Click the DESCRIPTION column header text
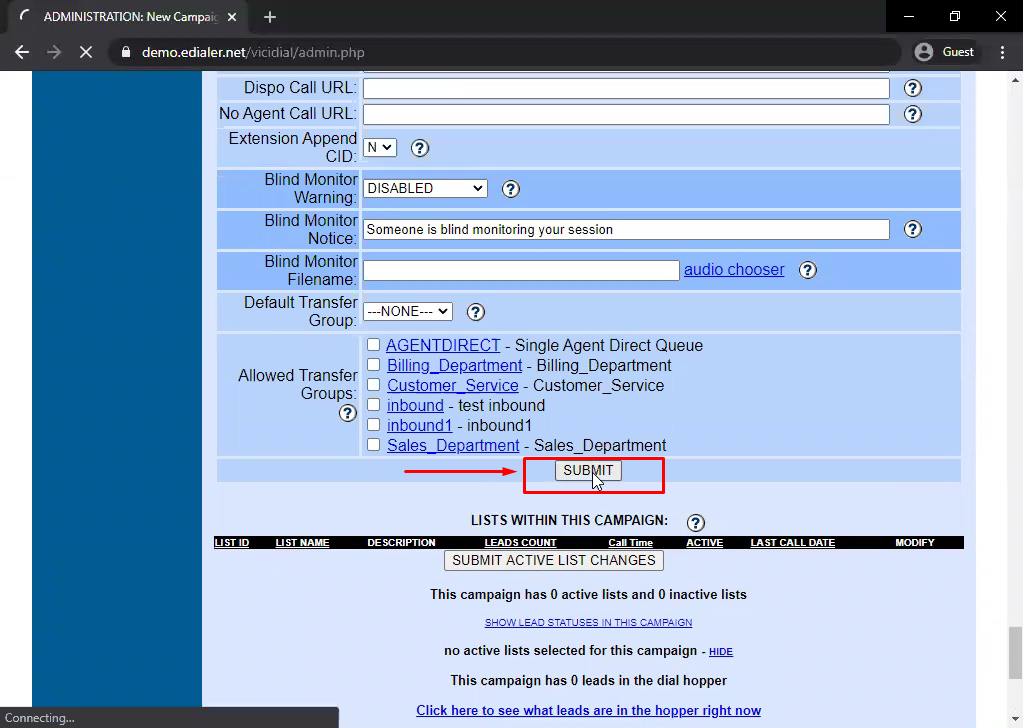Viewport: 1023px width, 728px height. point(401,543)
